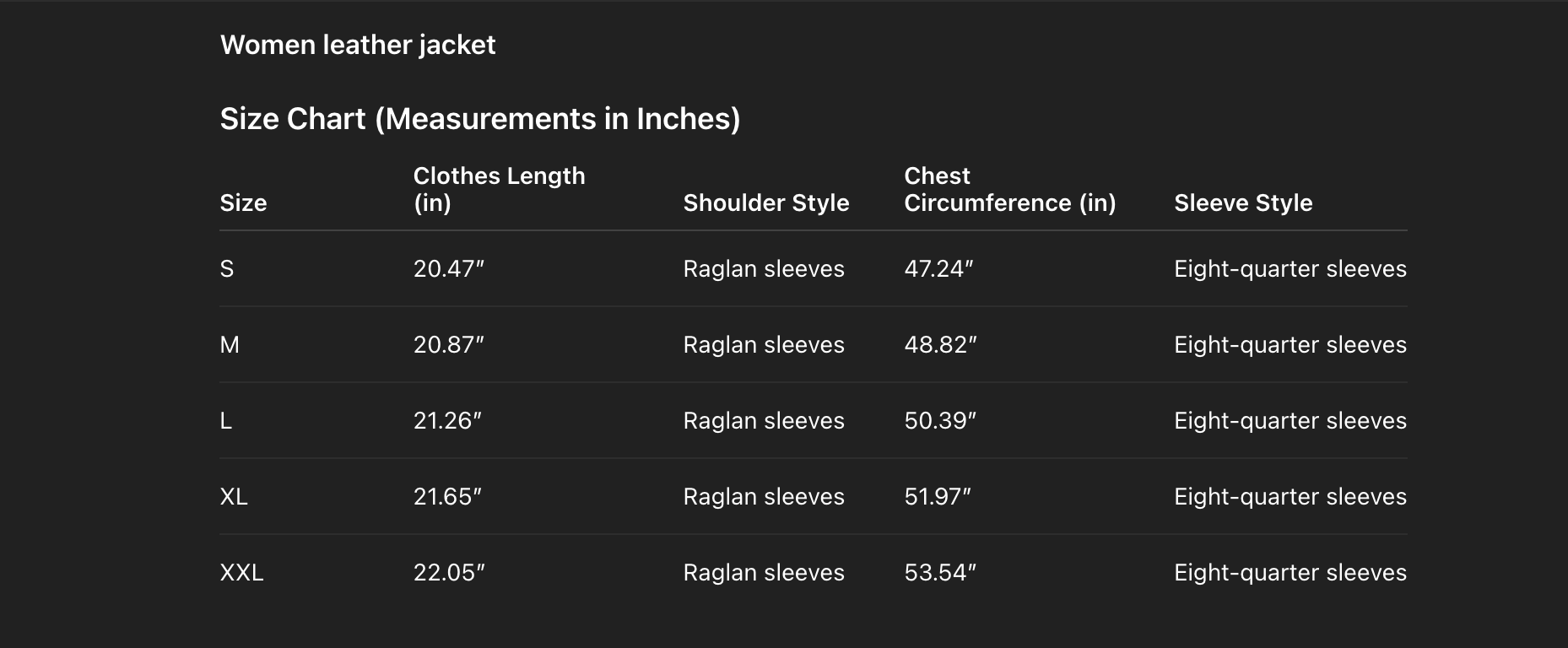
Task: Select the XXL size row label
Action: pyautogui.click(x=241, y=573)
